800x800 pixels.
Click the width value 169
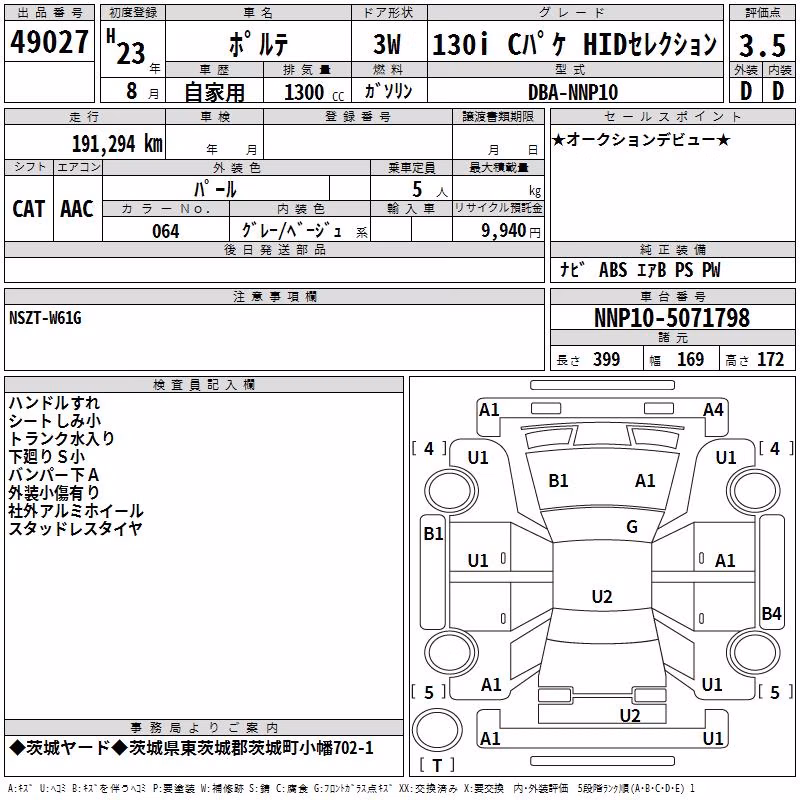coord(690,360)
